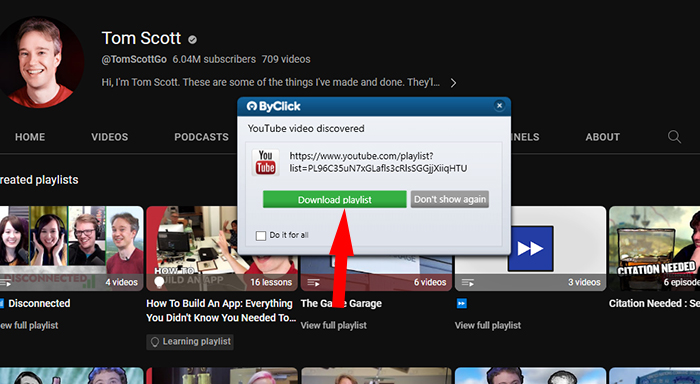The width and height of the screenshot is (700, 384).
Task: Switch to the PODCASTS tab
Action: point(201,137)
